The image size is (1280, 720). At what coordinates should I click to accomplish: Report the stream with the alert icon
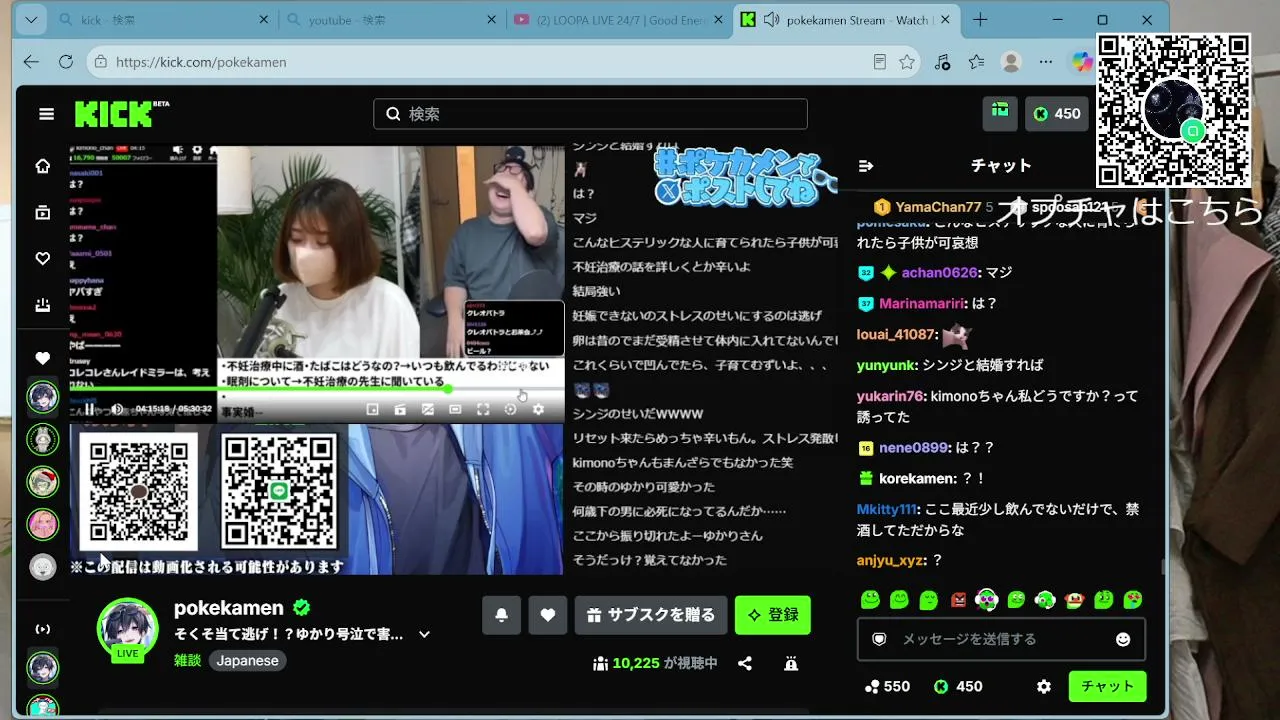tap(791, 663)
